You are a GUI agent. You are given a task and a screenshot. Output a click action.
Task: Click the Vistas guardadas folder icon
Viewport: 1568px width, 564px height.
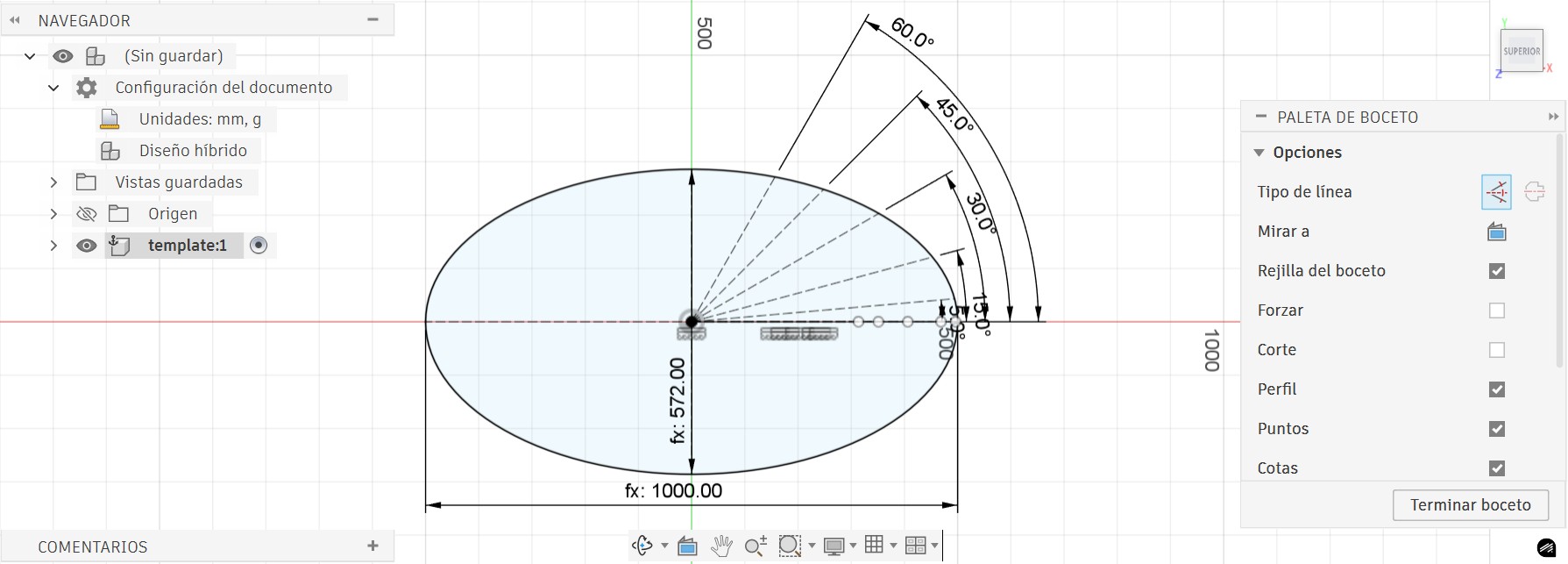coord(86,182)
